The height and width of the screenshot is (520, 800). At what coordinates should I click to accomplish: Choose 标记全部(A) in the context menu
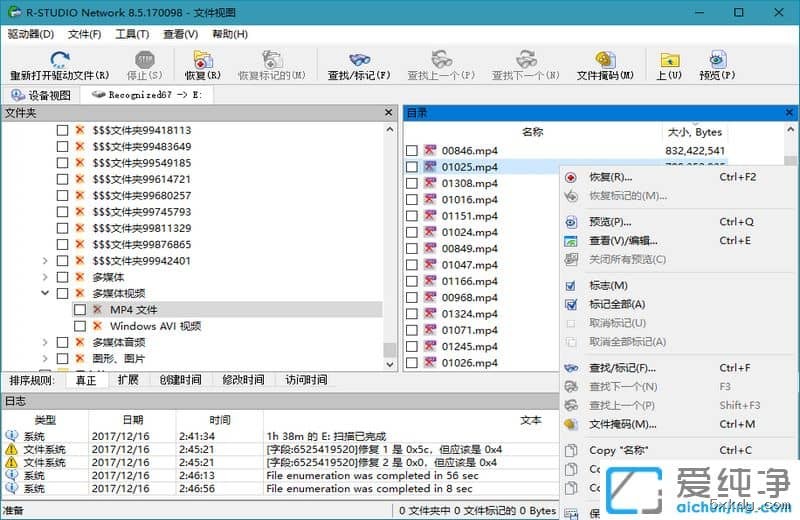679,304
